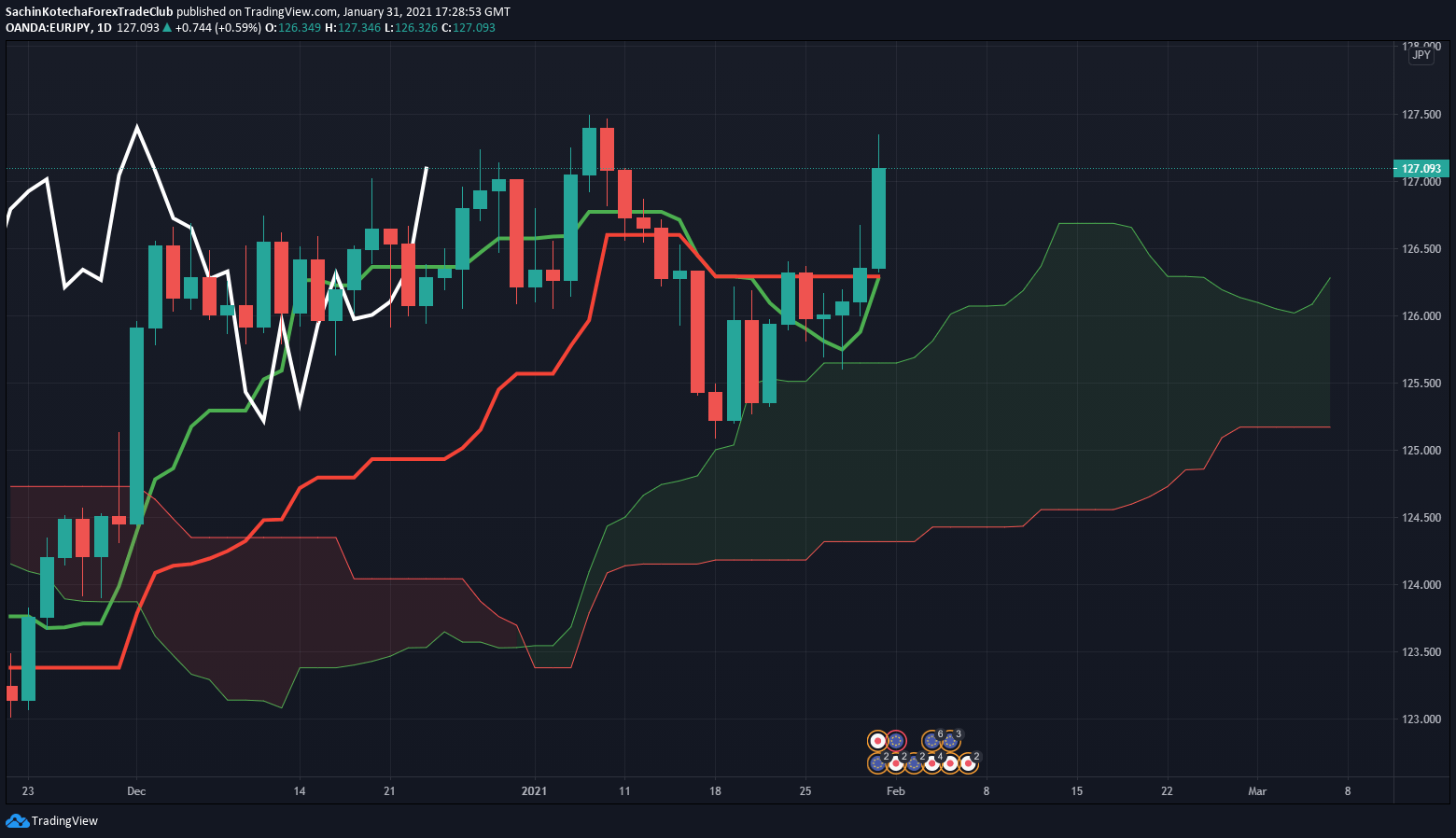Click the 124.000 price axis label
1456x838 pixels.
coord(1421,585)
